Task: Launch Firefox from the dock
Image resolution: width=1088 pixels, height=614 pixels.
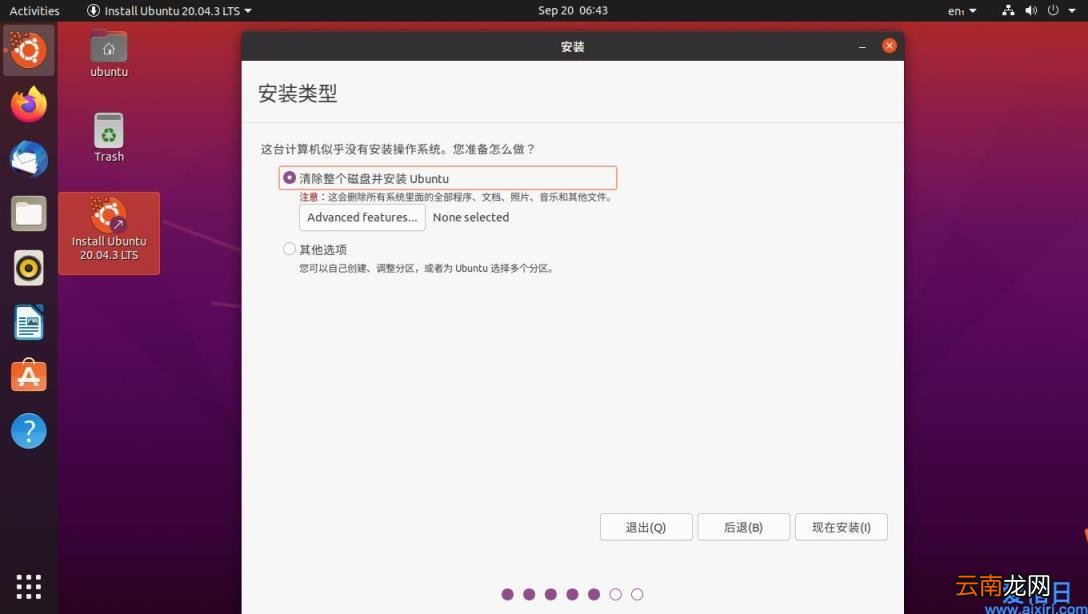Action: [x=28, y=105]
